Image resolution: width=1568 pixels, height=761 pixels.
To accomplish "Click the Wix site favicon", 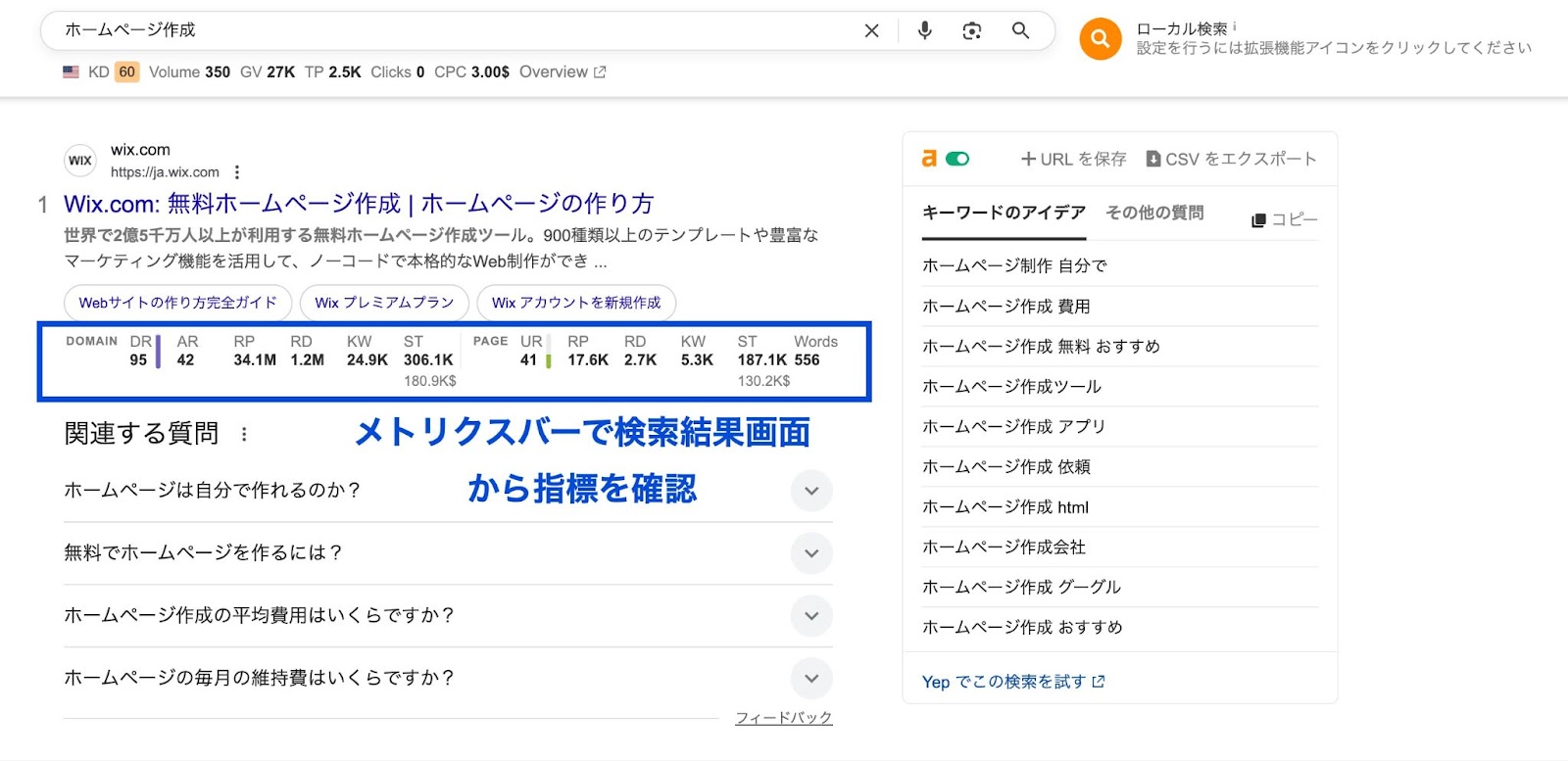I will tap(80, 161).
